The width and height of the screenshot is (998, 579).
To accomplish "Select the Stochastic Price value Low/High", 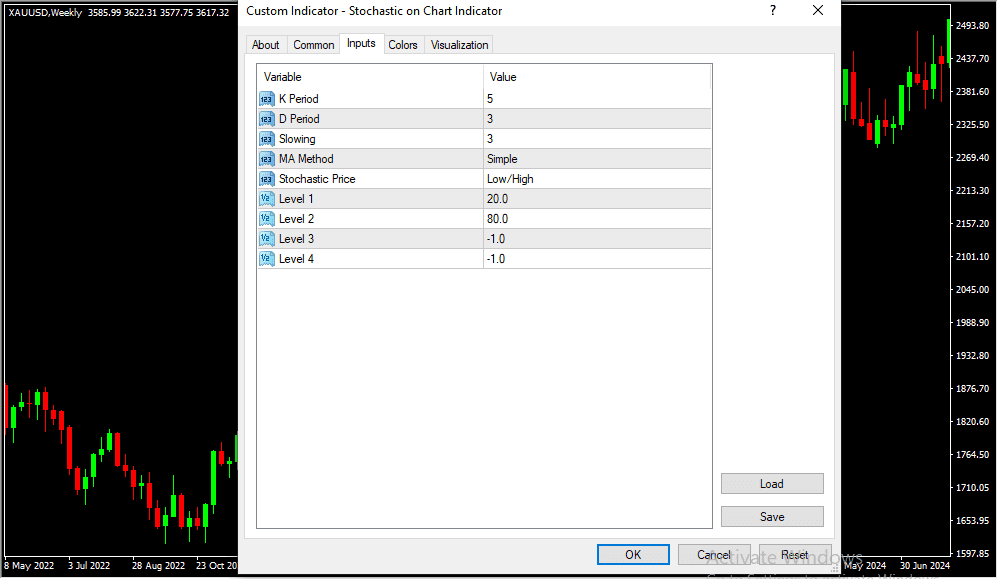I will [510, 179].
